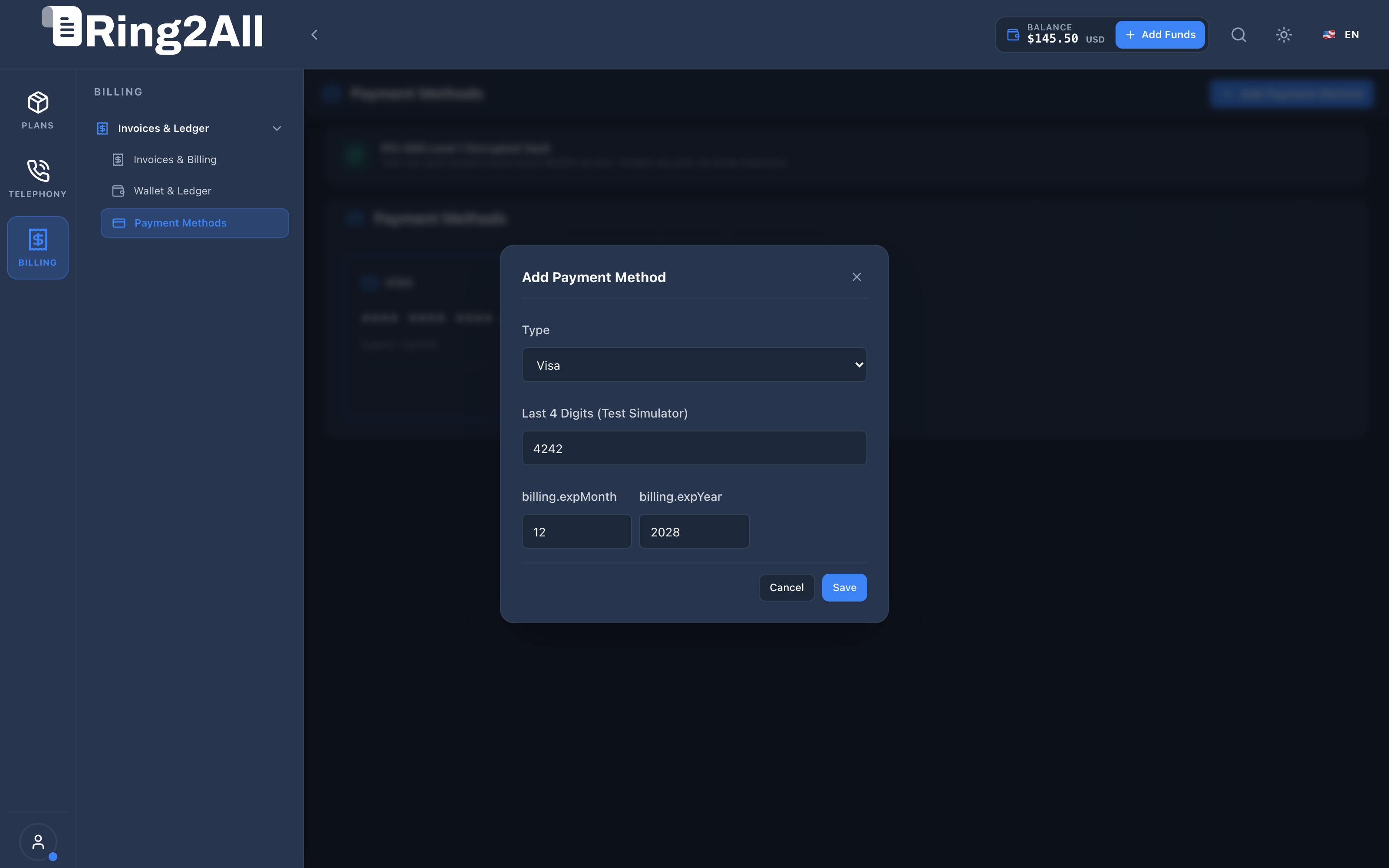Viewport: 1389px width, 868px height.
Task: Click the $145.50 balance amount
Action: [x=1052, y=39]
